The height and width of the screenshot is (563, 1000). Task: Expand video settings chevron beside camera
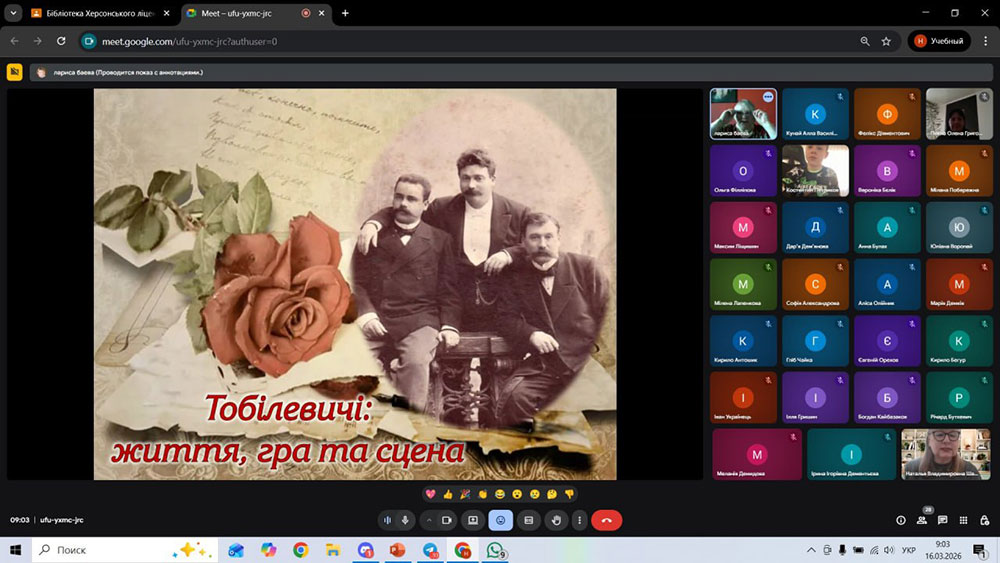point(430,520)
